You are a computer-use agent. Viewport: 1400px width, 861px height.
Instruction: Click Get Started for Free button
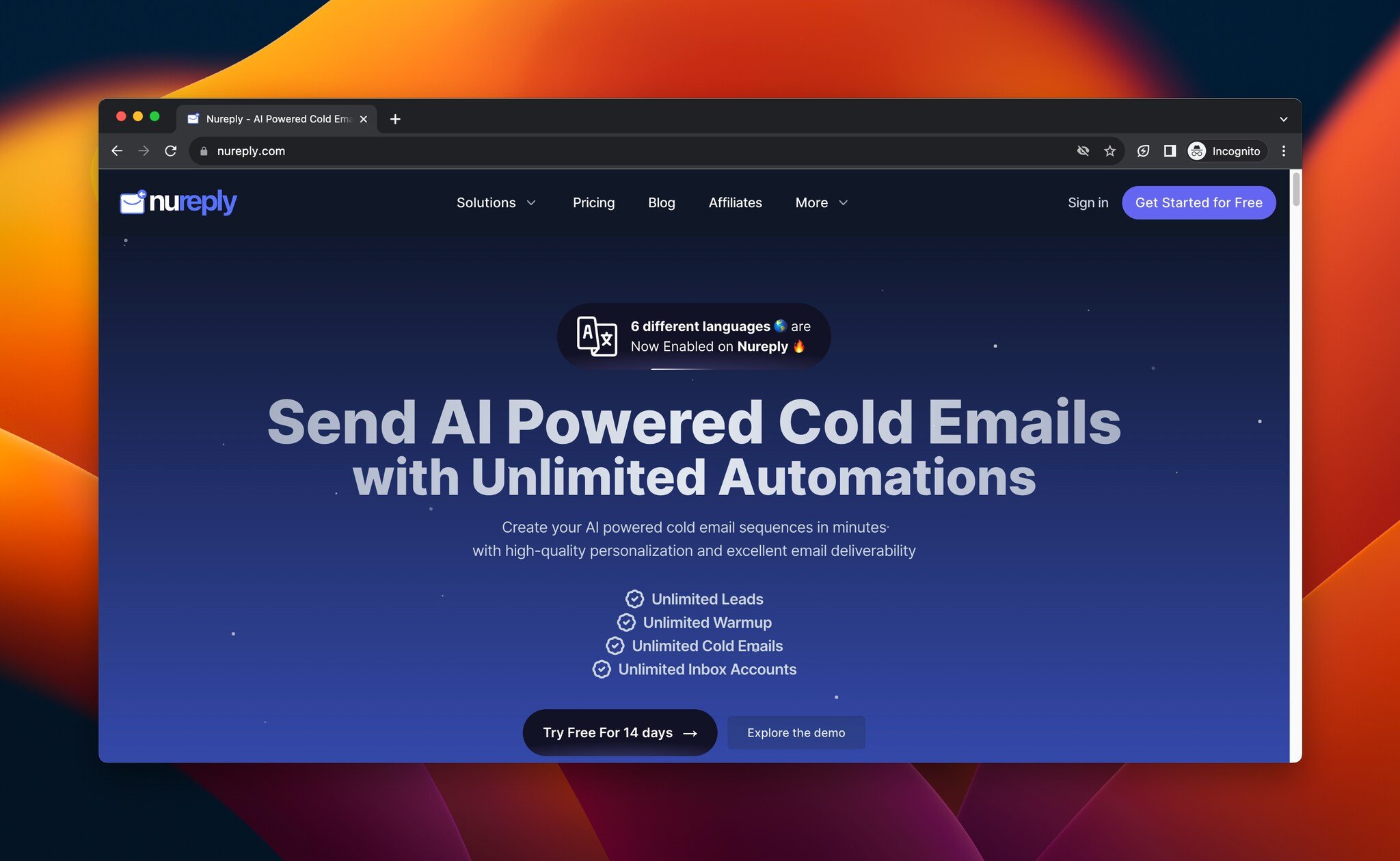(x=1197, y=202)
